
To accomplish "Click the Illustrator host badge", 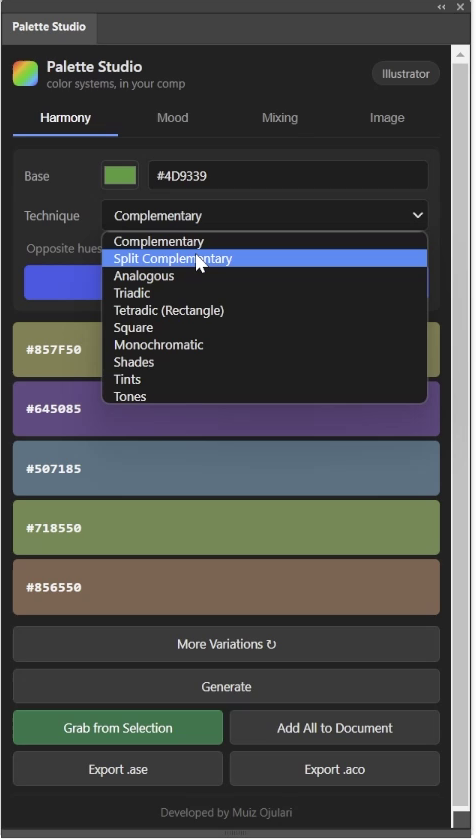I will (x=405, y=74).
